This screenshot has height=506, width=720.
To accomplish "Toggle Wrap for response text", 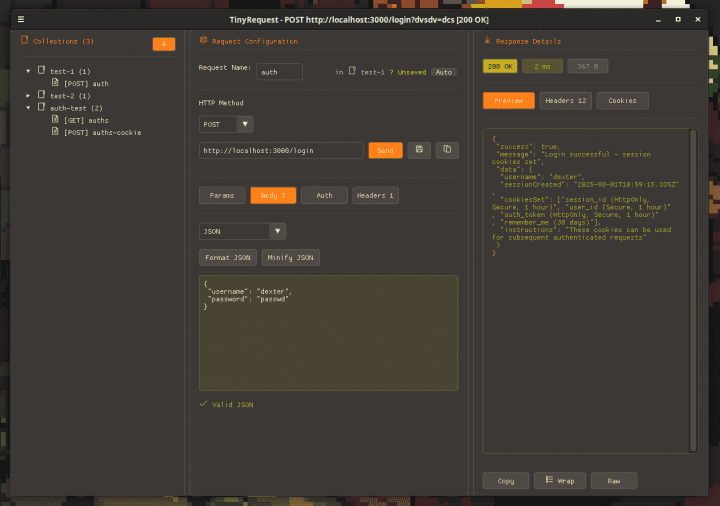I will point(559,481).
